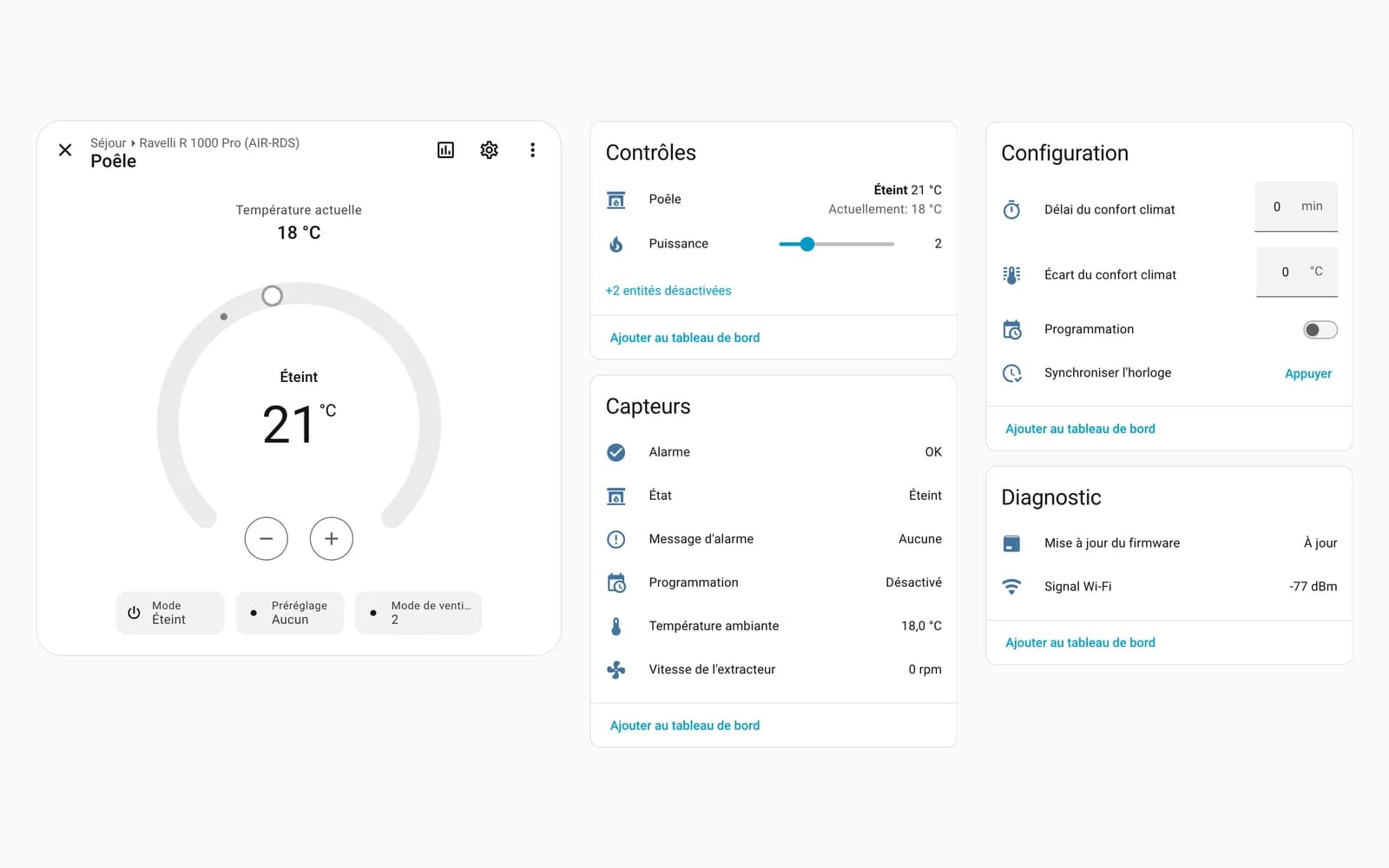Click the Température ambiante thermometer icon

click(616, 626)
